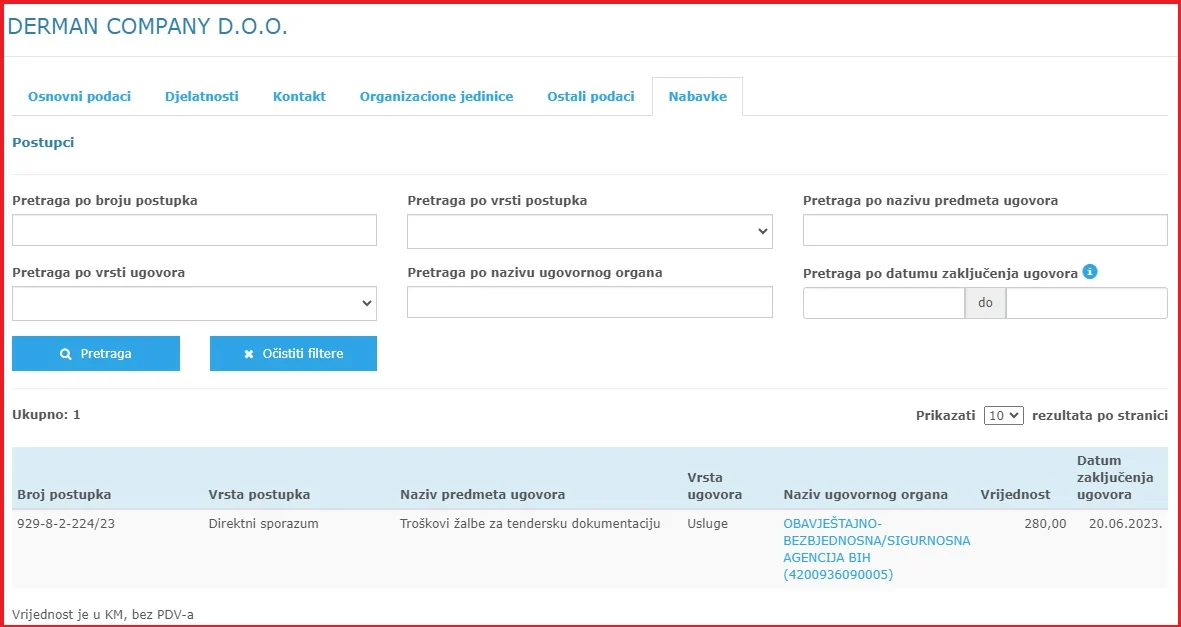Screen dimensions: 1181x627
Task: Open the Pretraga po vrsti ugovora dropdown
Action: click(x=194, y=303)
